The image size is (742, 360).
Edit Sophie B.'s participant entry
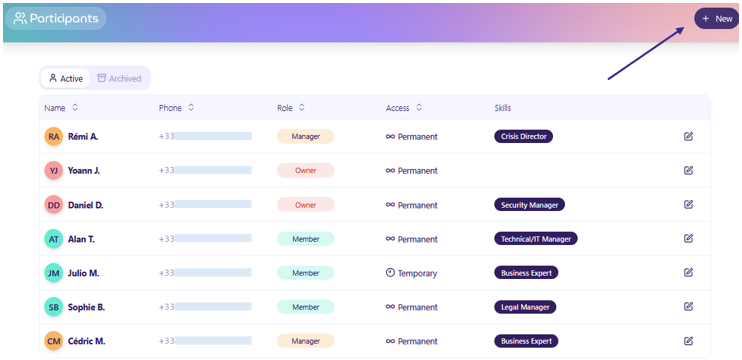pyautogui.click(x=689, y=307)
